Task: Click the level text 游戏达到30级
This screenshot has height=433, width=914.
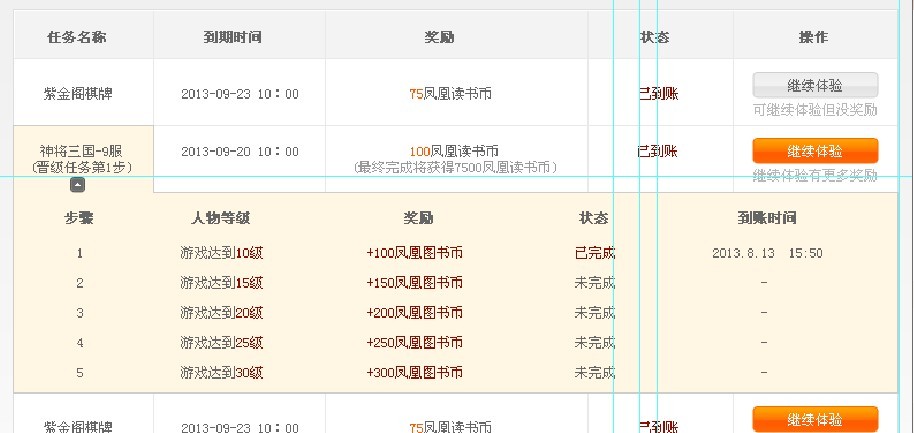Action: [222, 372]
